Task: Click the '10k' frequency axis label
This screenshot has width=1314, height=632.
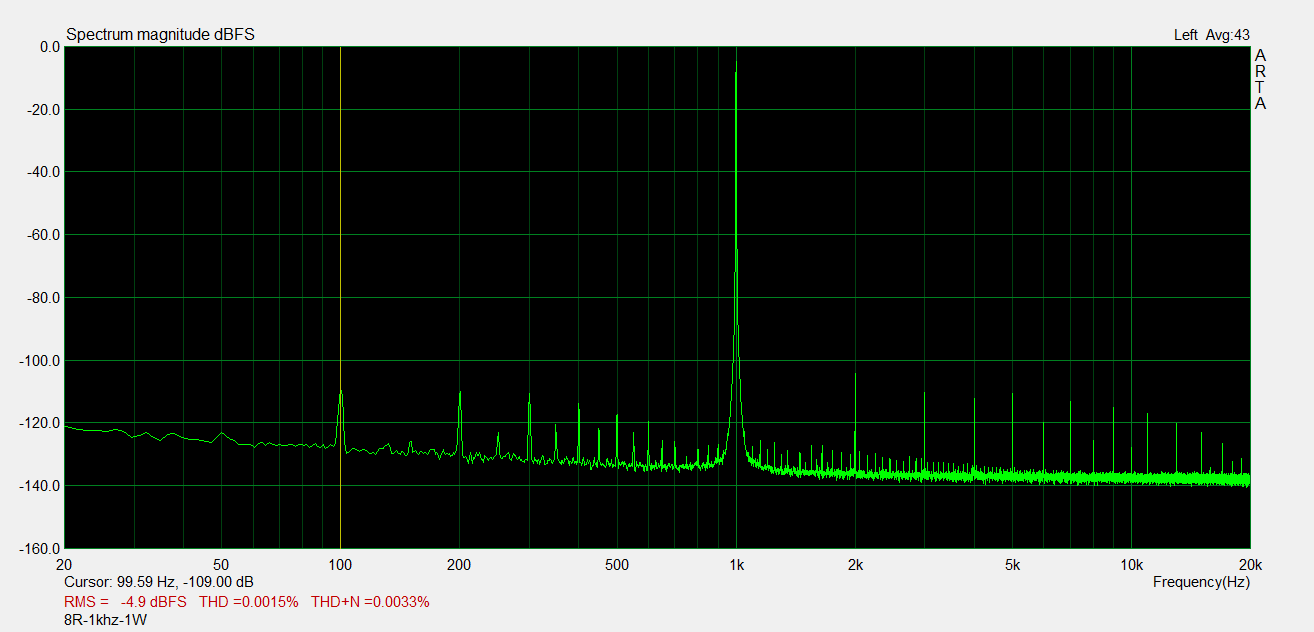Action: coord(1131,565)
